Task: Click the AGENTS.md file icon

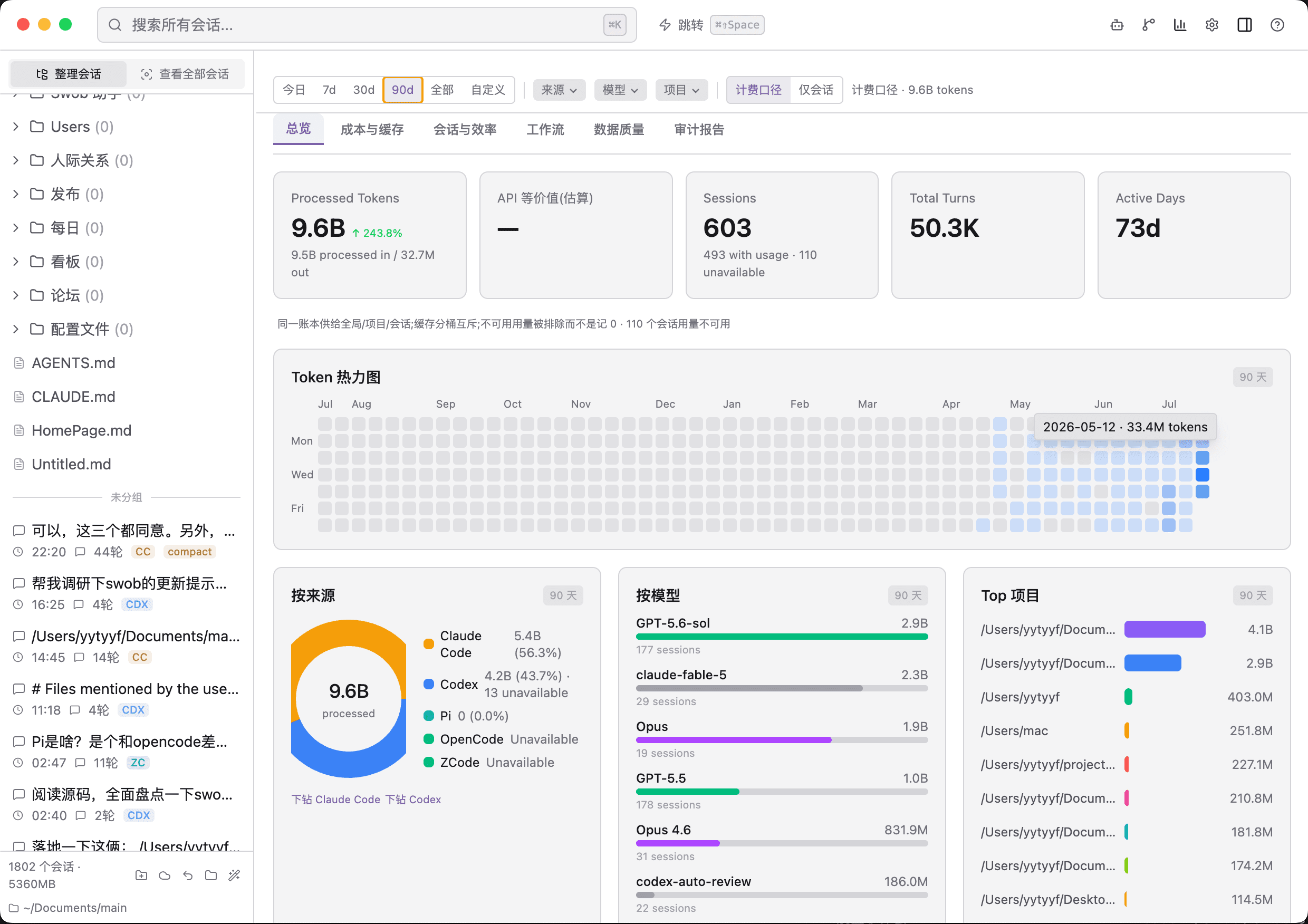Action: click(19, 363)
